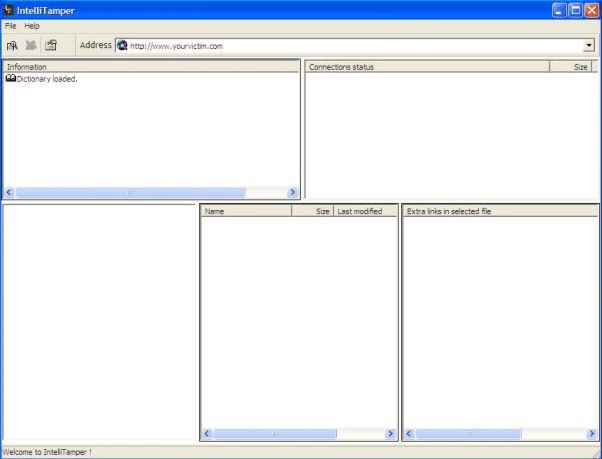The width and height of the screenshot is (602, 459).
Task: Click Information panel scroll left arrow
Action: click(x=9, y=192)
